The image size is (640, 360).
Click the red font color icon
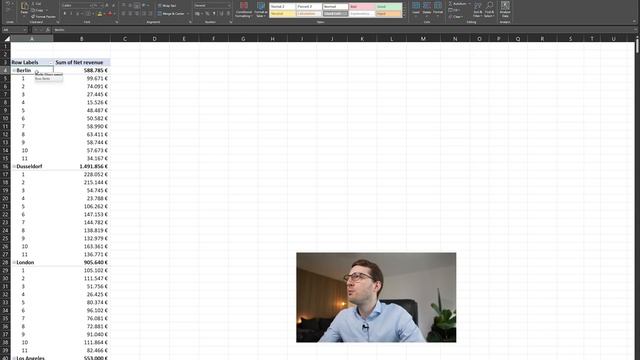(x=109, y=13)
